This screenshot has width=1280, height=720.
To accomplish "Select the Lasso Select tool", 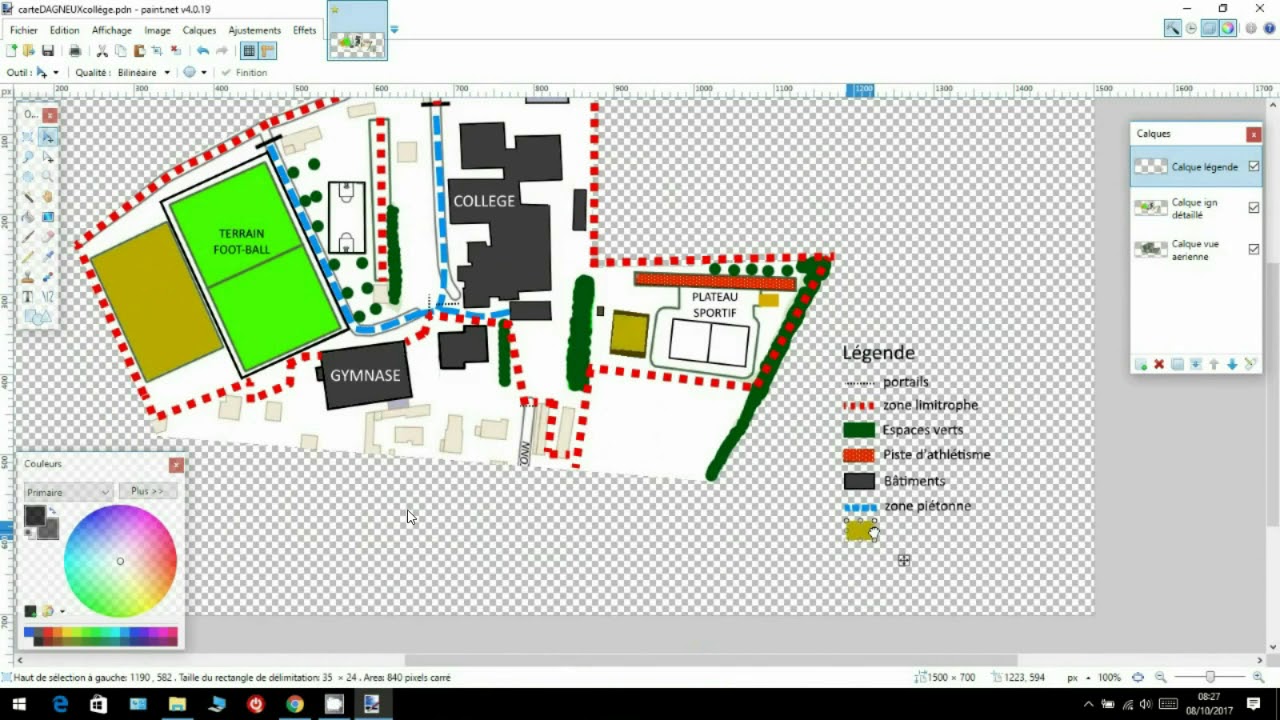I will click(28, 156).
